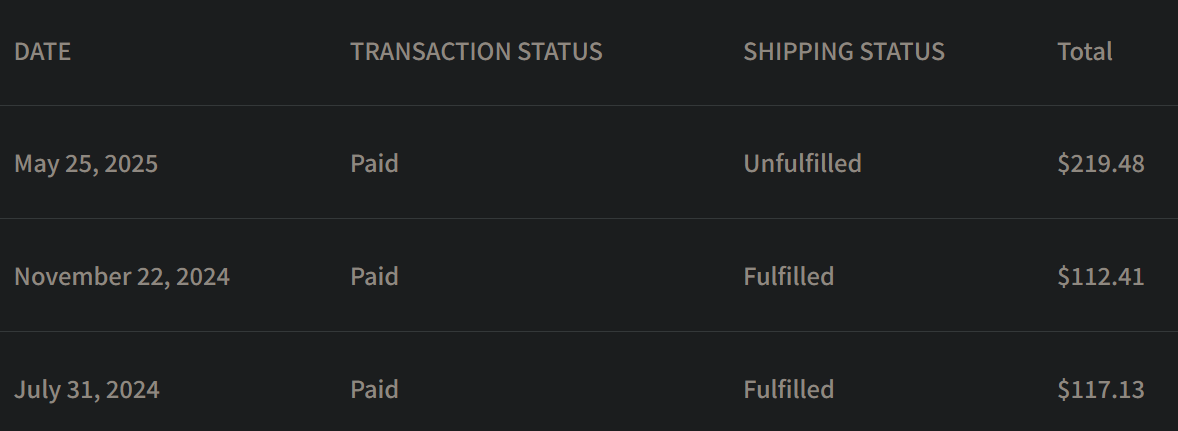The height and width of the screenshot is (431, 1178).
Task: Click the SHIPPING STATUS column header
Action: tap(843, 52)
